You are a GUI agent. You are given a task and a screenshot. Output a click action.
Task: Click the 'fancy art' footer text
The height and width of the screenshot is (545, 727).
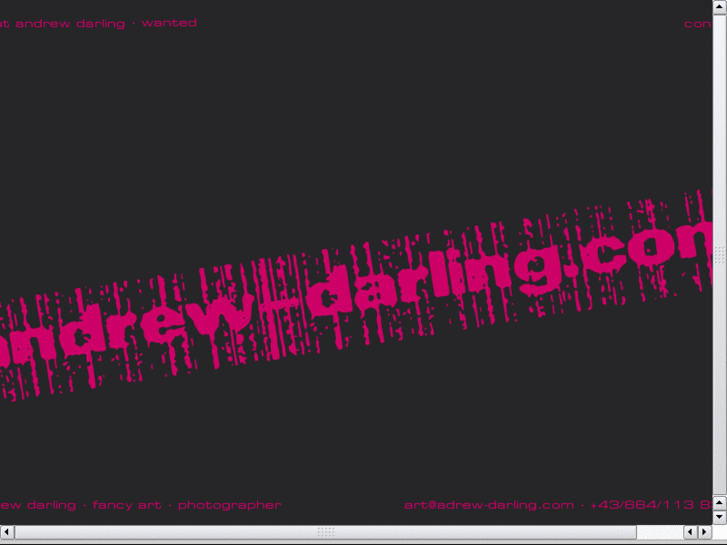(127, 505)
